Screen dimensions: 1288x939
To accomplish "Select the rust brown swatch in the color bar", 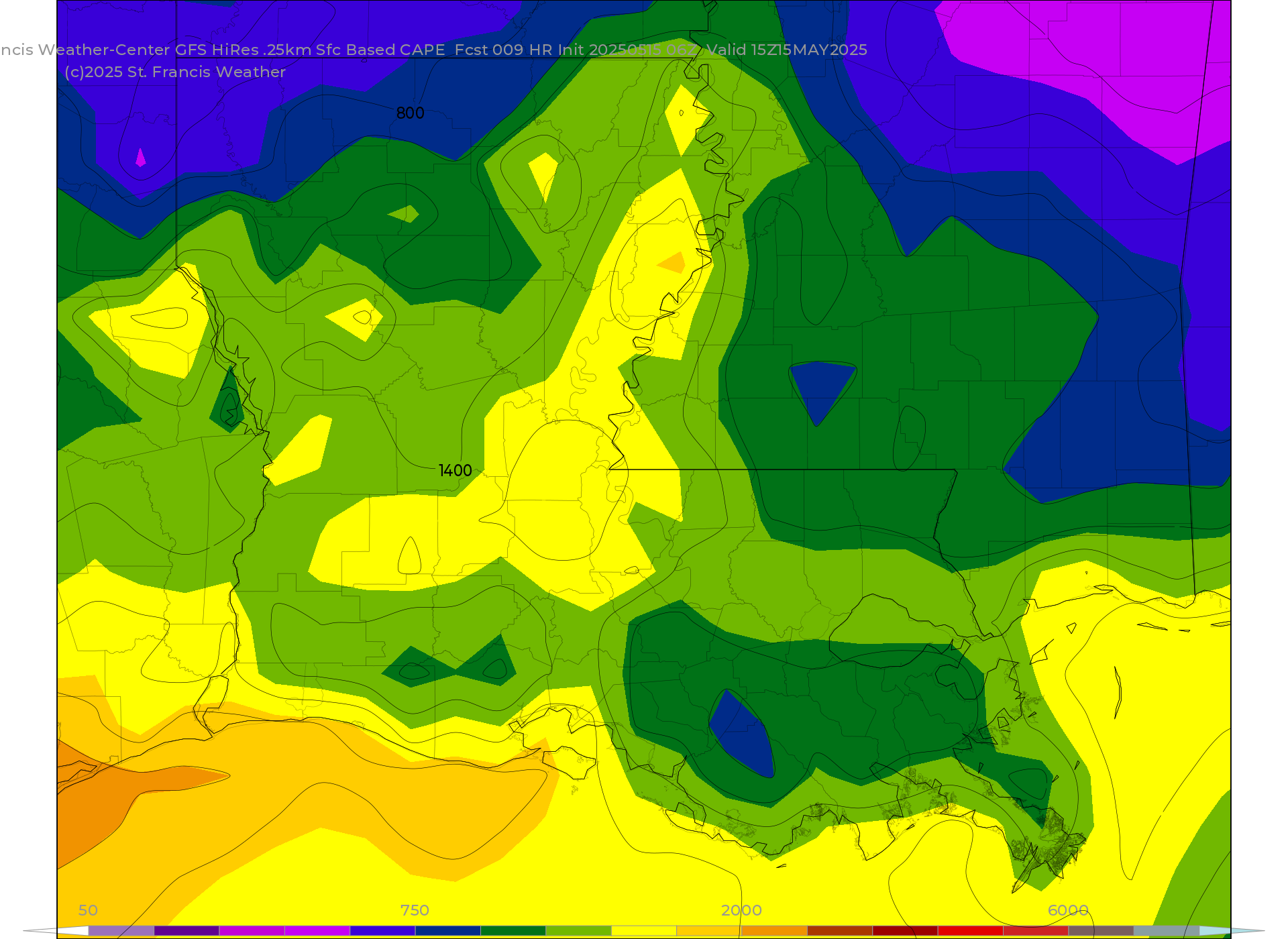I will [840, 931].
